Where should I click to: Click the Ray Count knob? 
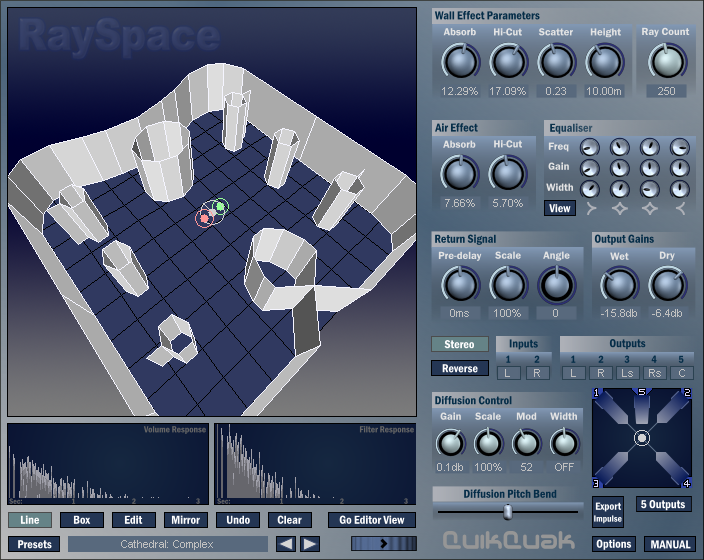pos(667,62)
